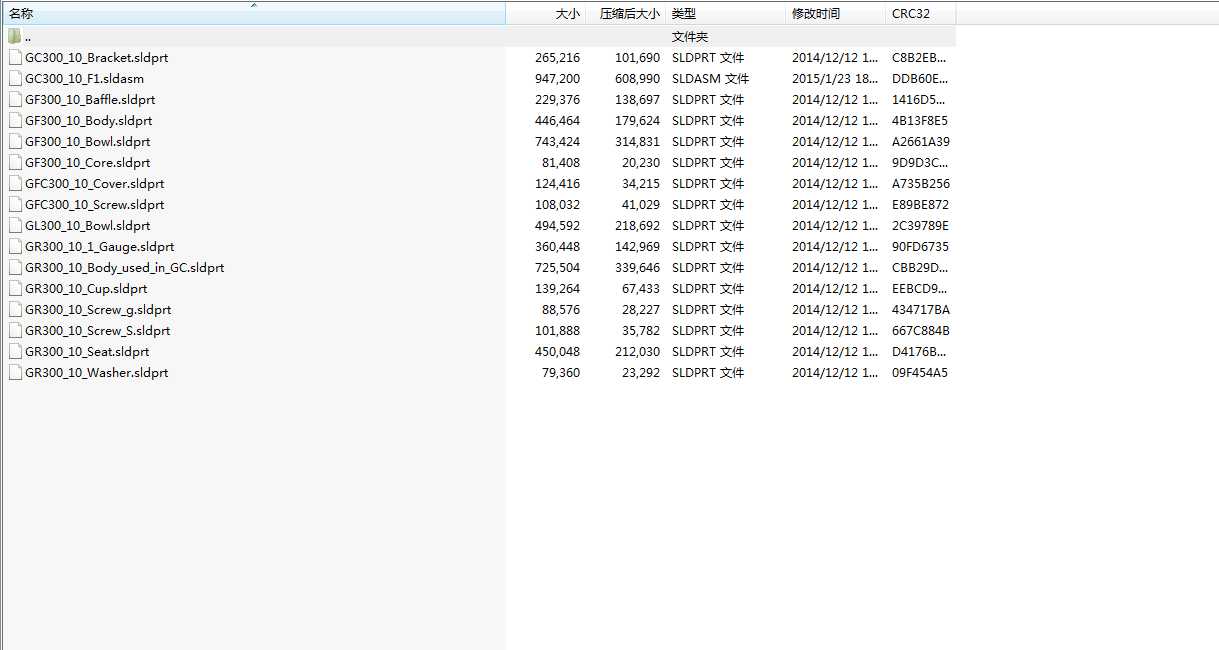Sort by the 名称 column header
Image resolution: width=1219 pixels, height=650 pixels.
[253, 14]
